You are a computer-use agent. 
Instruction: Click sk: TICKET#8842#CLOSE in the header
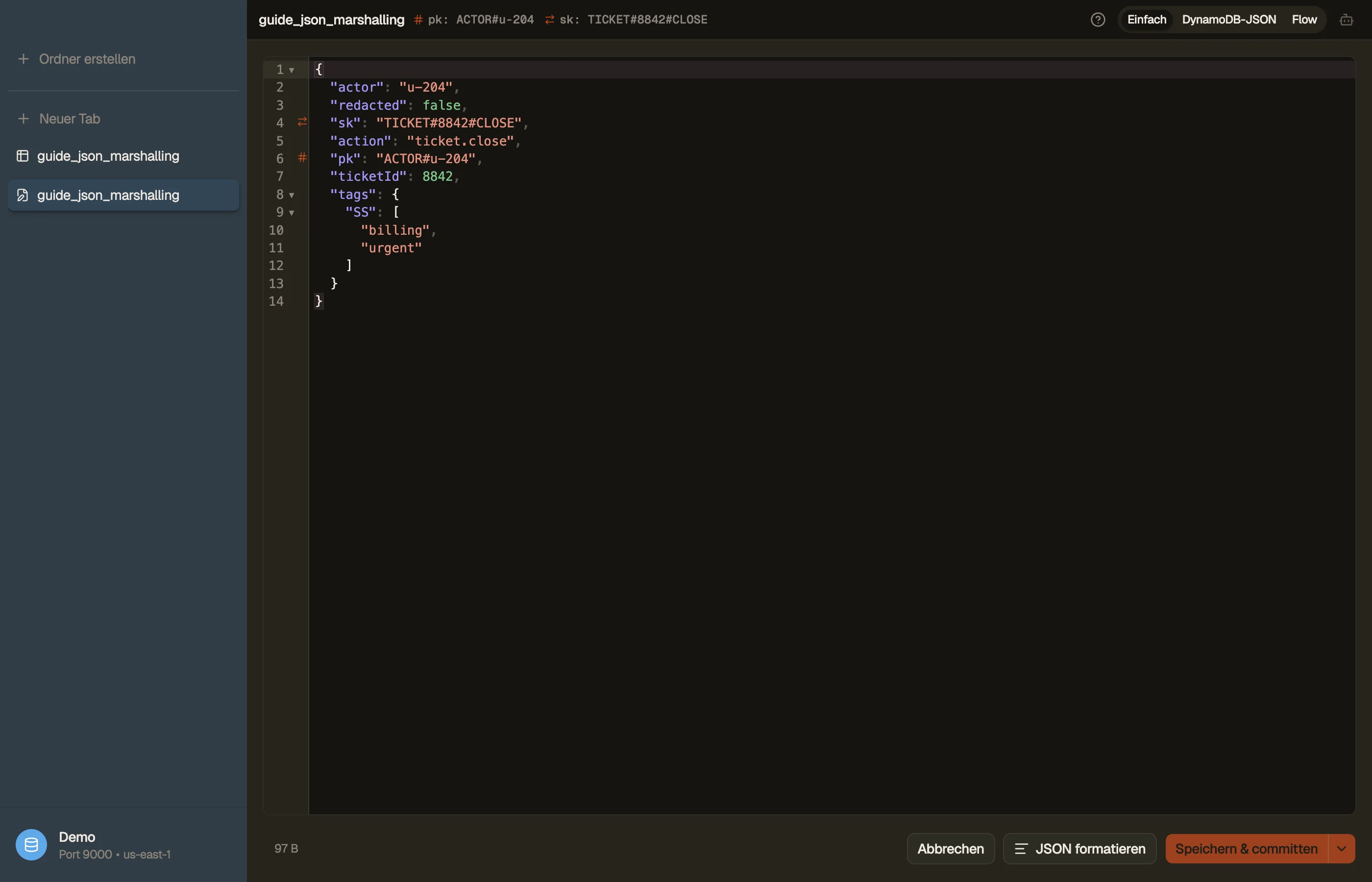click(633, 20)
